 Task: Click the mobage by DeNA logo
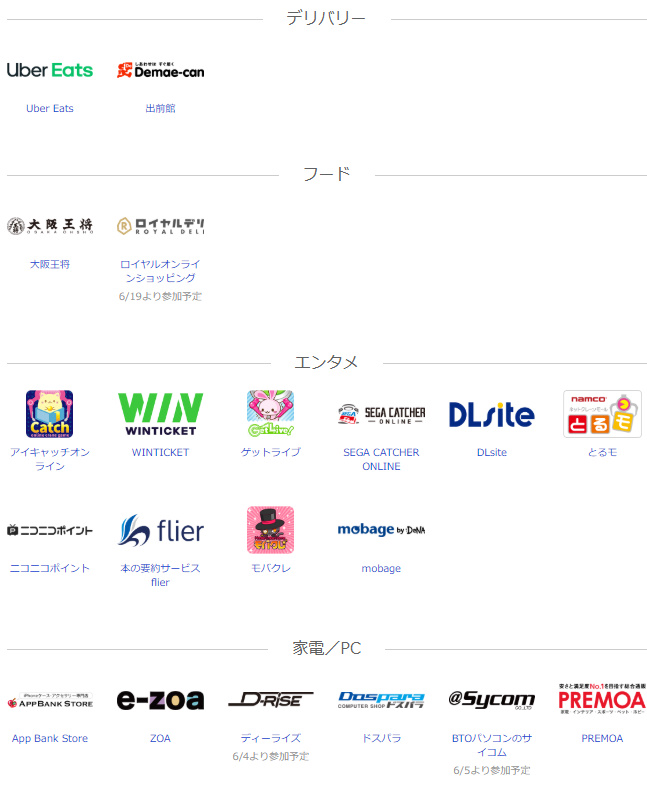(x=381, y=530)
